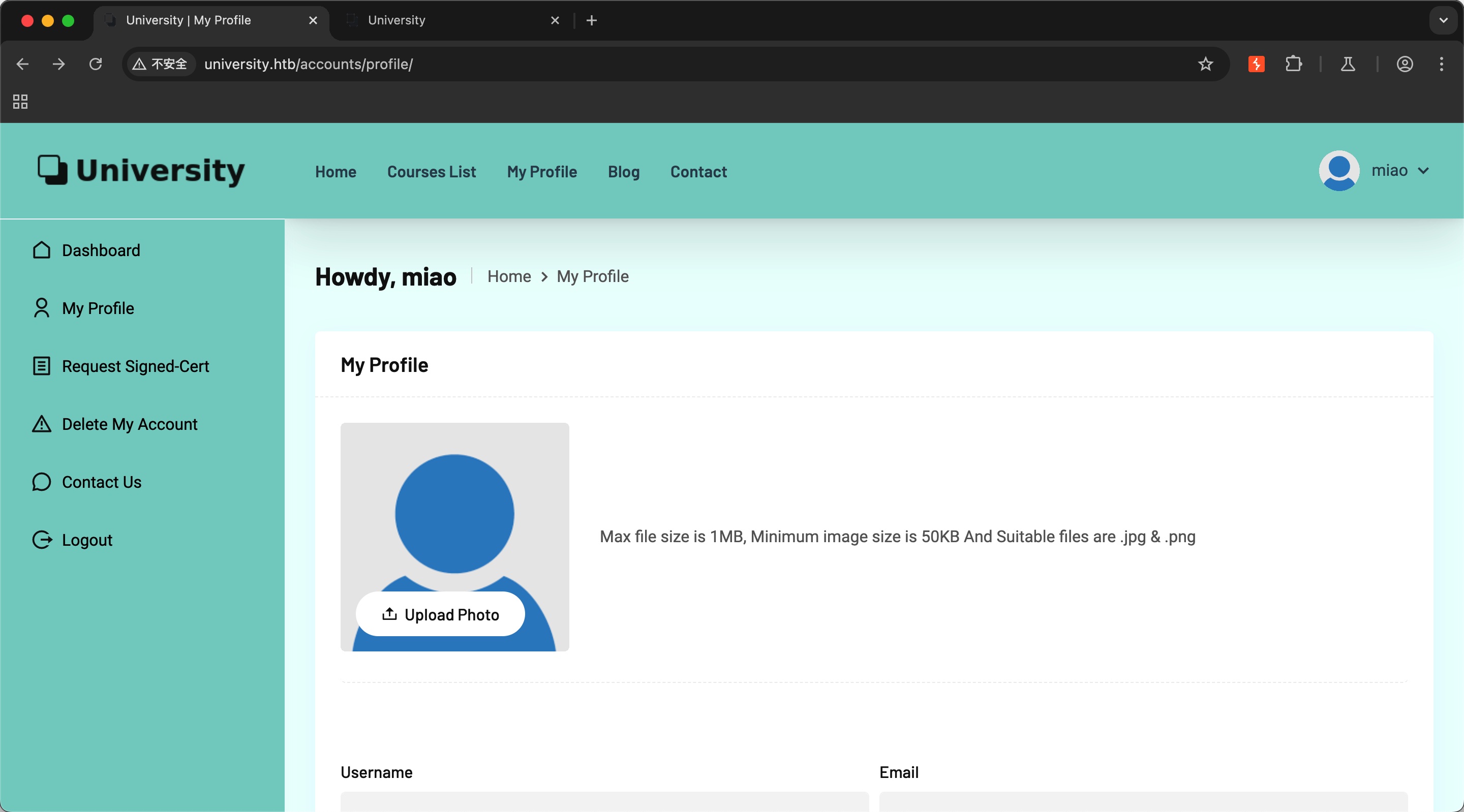Click the My Profile person icon in sidebar
This screenshot has width=1464, height=812.
42,308
